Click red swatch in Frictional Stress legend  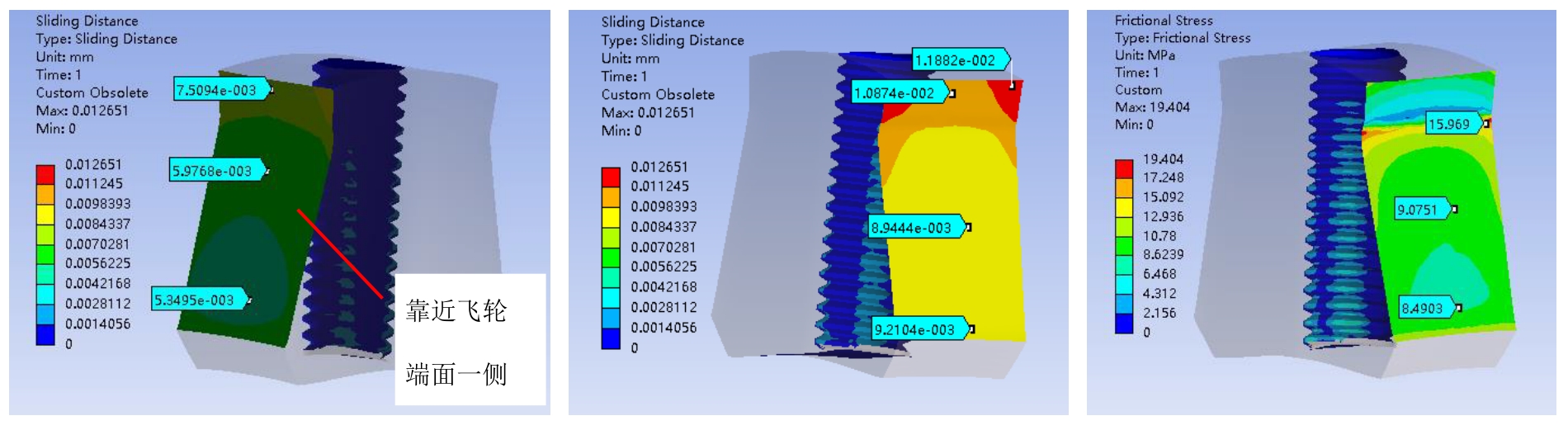[x=1124, y=168]
